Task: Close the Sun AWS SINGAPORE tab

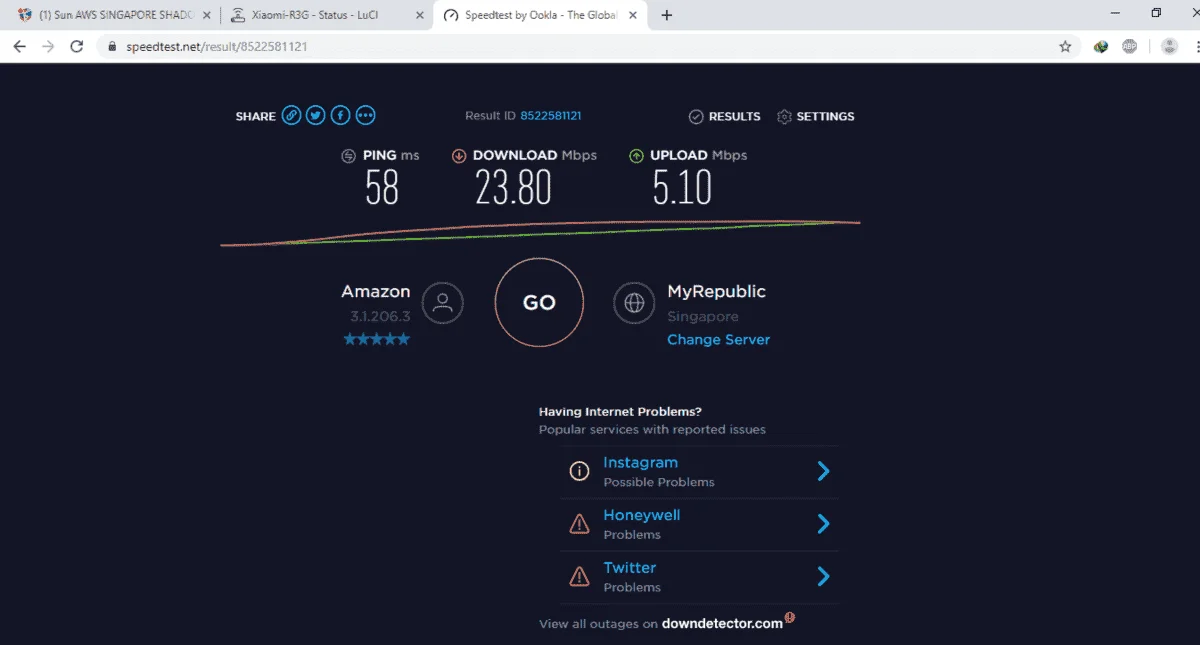Action: pyautogui.click(x=206, y=15)
